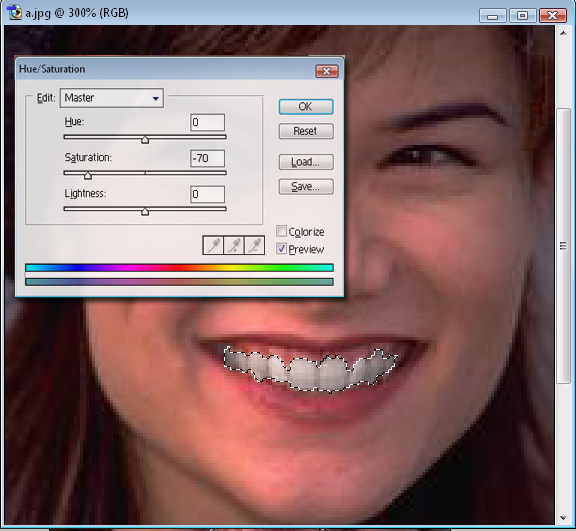The width and height of the screenshot is (576, 531).
Task: Select the subtract-from-sample eyedropper
Action: click(254, 245)
